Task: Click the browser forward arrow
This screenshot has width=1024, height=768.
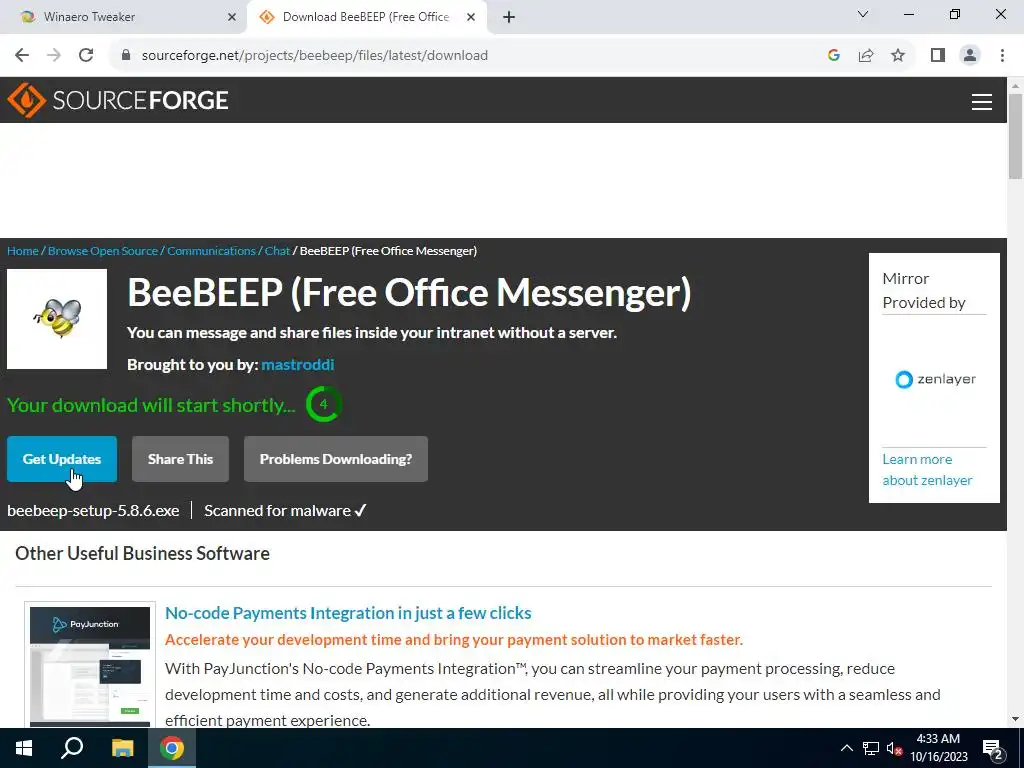Action: [54, 55]
